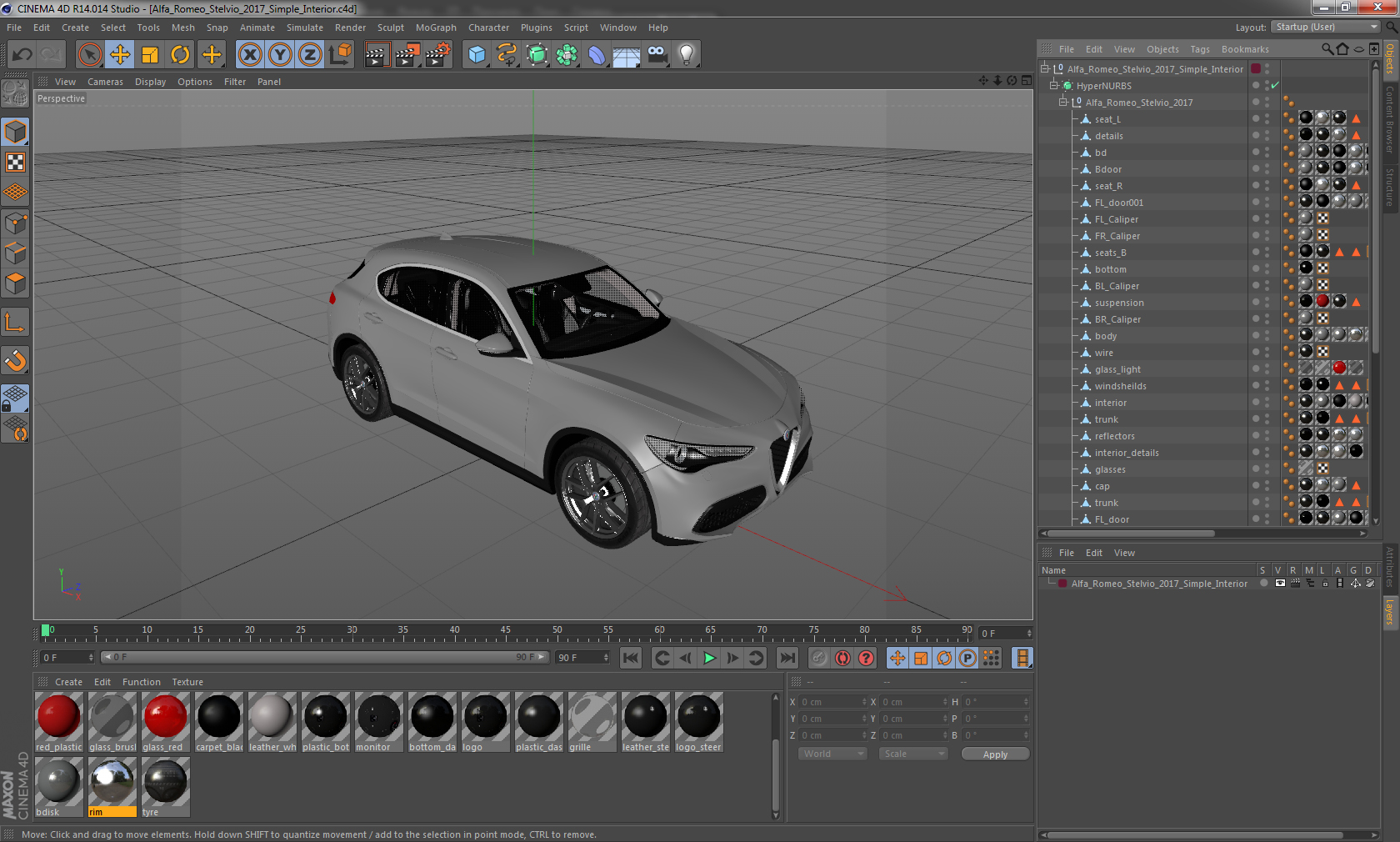
Task: Click the Undo arrow icon
Action: pyautogui.click(x=22, y=55)
